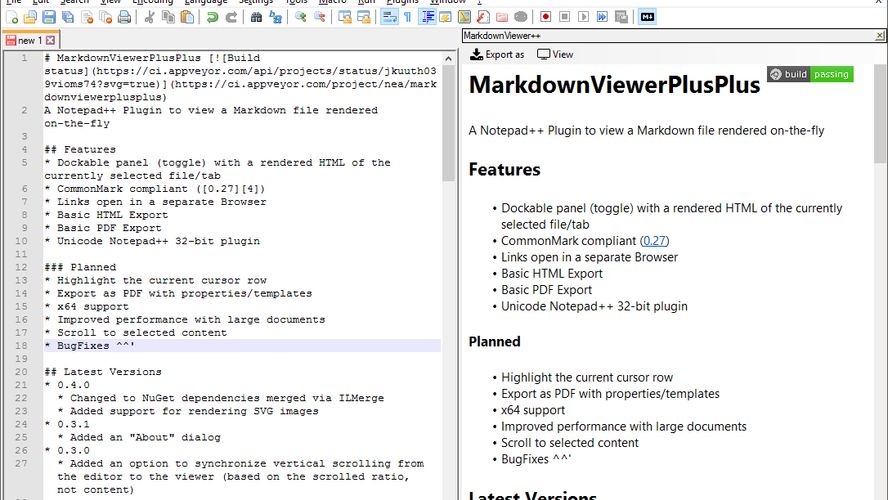Create a new document with the New icon
Viewport: 888px width, 500px height.
pyautogui.click(x=11, y=17)
